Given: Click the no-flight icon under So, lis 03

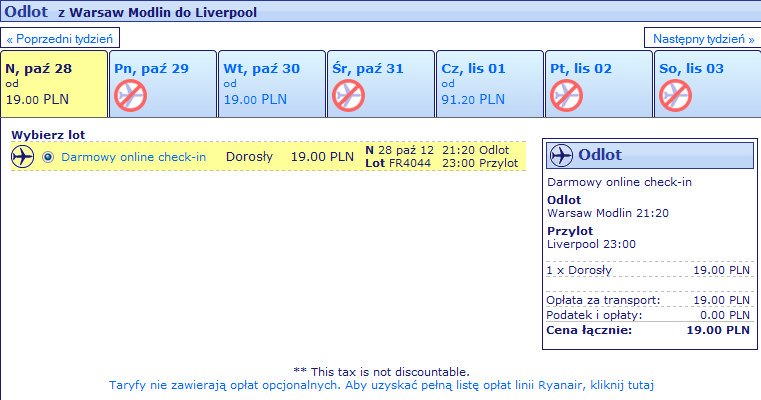Looking at the screenshot, I should tap(674, 96).
